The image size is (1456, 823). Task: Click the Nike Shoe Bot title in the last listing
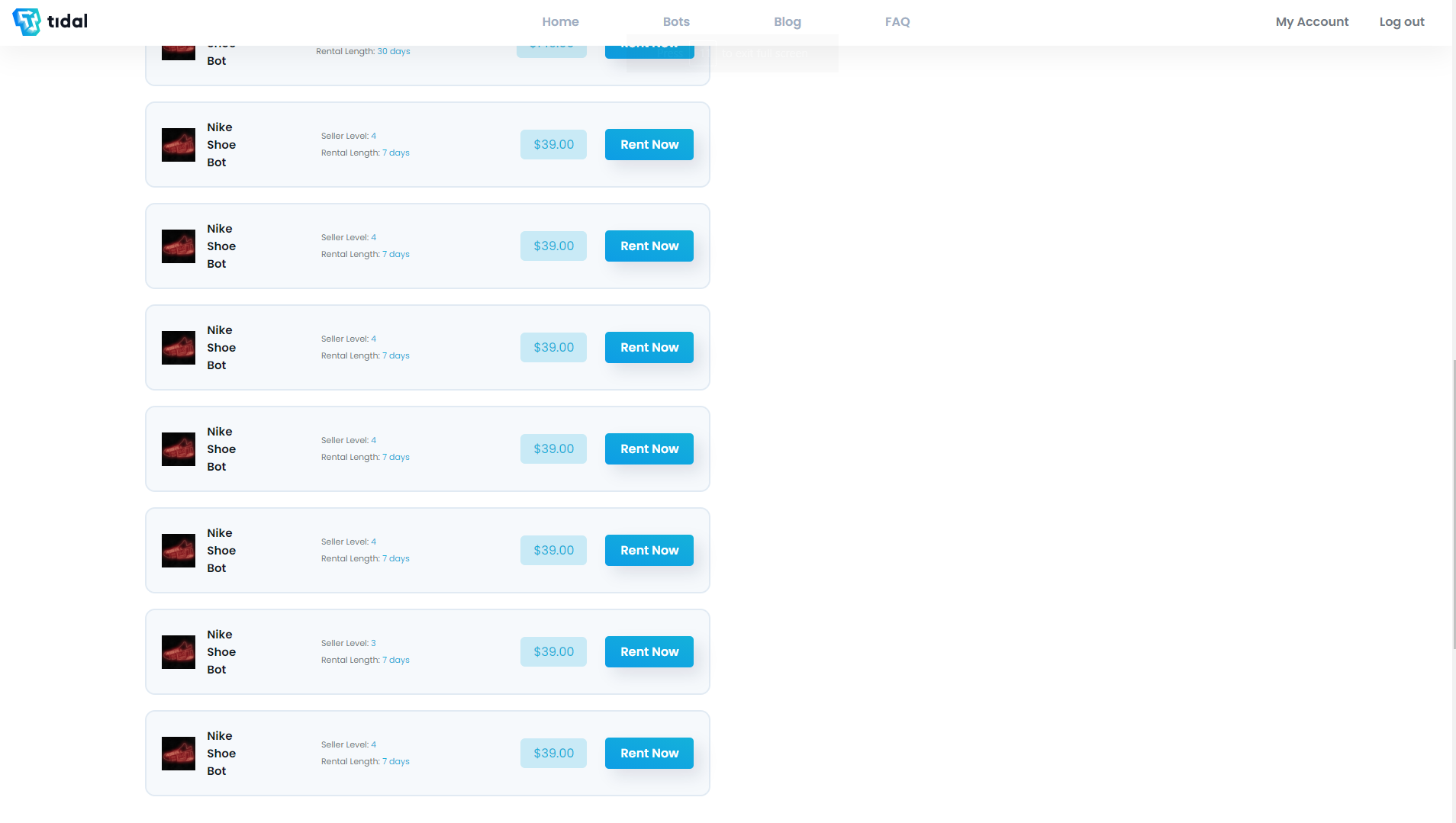coord(221,753)
